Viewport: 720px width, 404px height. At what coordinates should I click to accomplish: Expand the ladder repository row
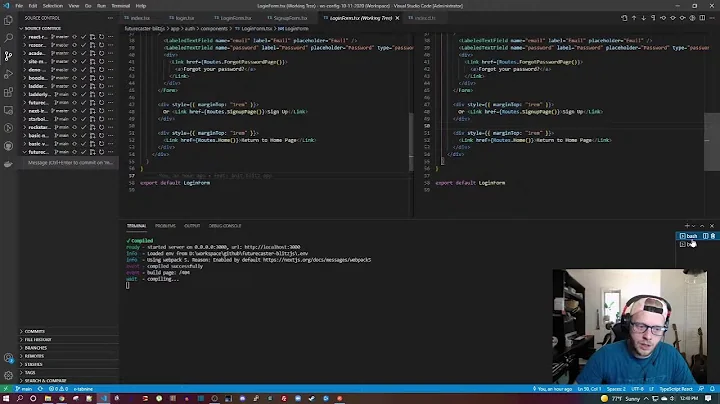[25, 86]
